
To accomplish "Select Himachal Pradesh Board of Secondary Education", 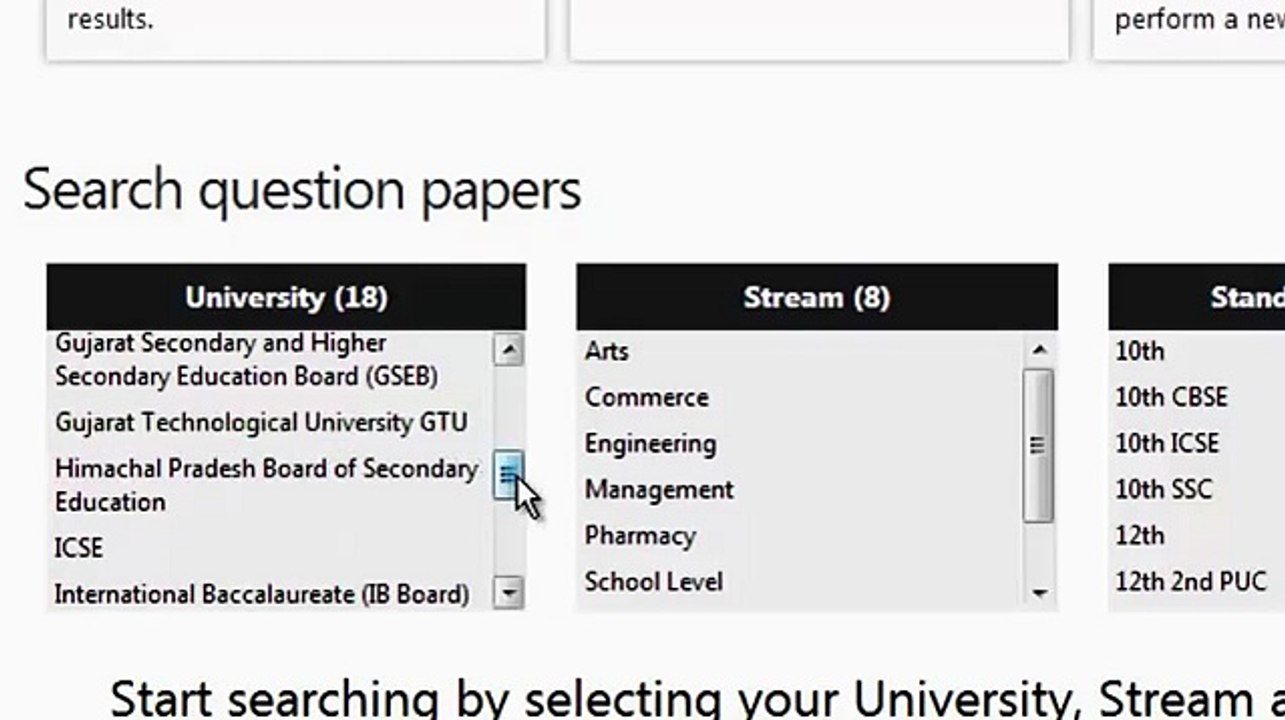I will [x=267, y=485].
